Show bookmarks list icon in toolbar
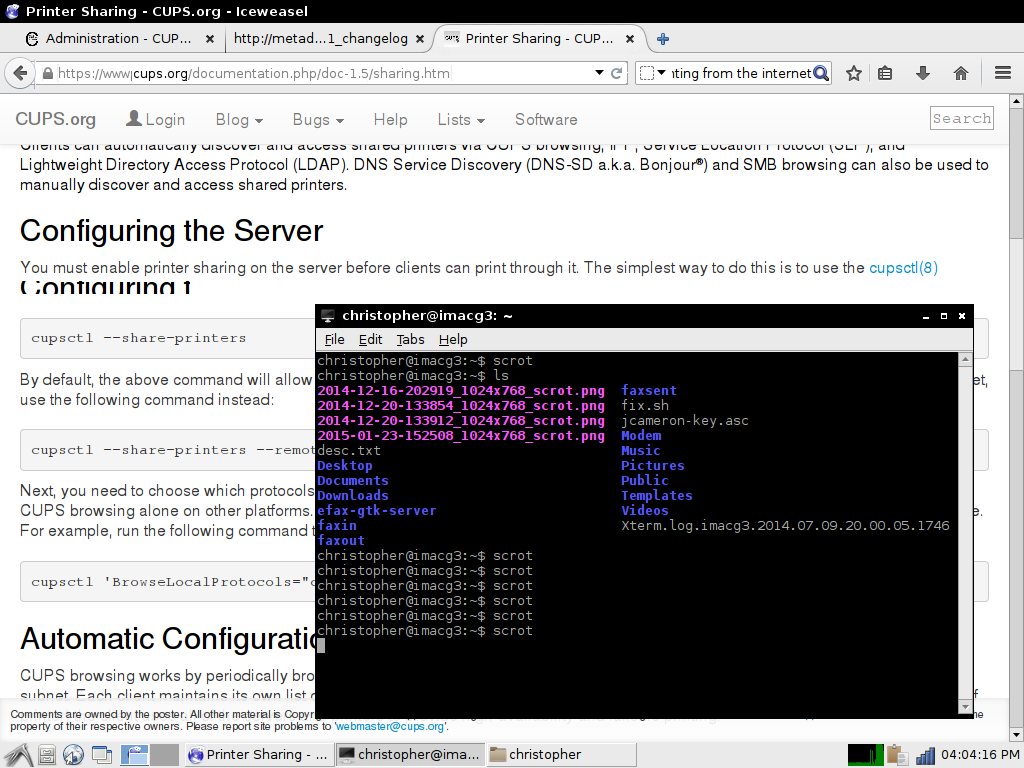The height and width of the screenshot is (768, 1024). tap(885, 73)
